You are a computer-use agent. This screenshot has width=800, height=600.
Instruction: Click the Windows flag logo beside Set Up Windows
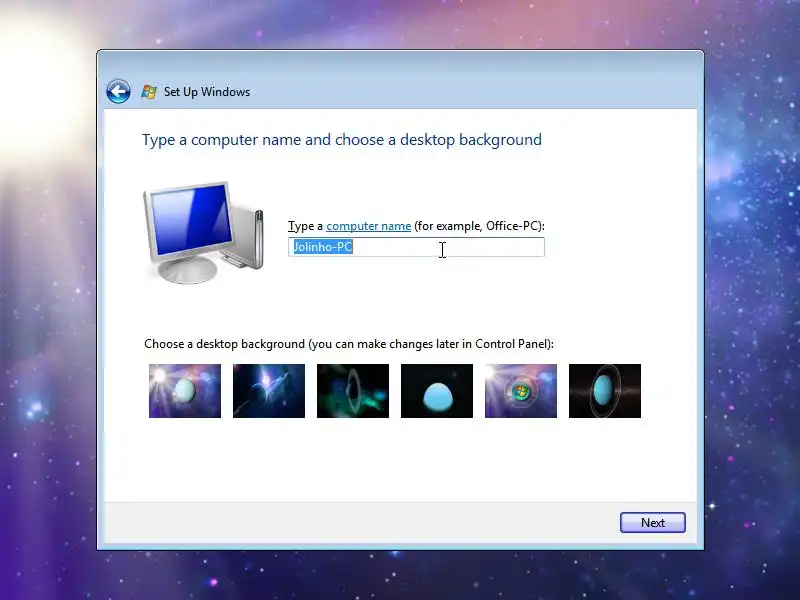coord(149,92)
